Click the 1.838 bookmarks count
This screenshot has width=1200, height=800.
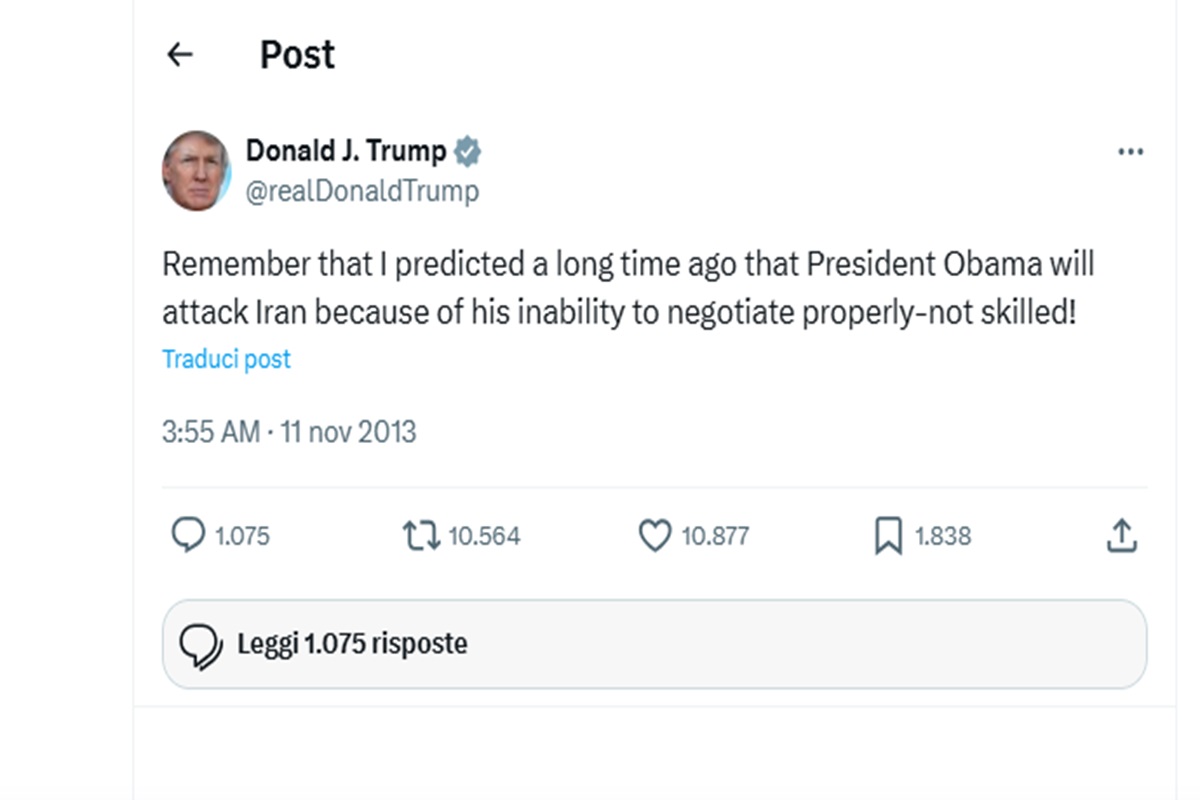click(x=943, y=536)
